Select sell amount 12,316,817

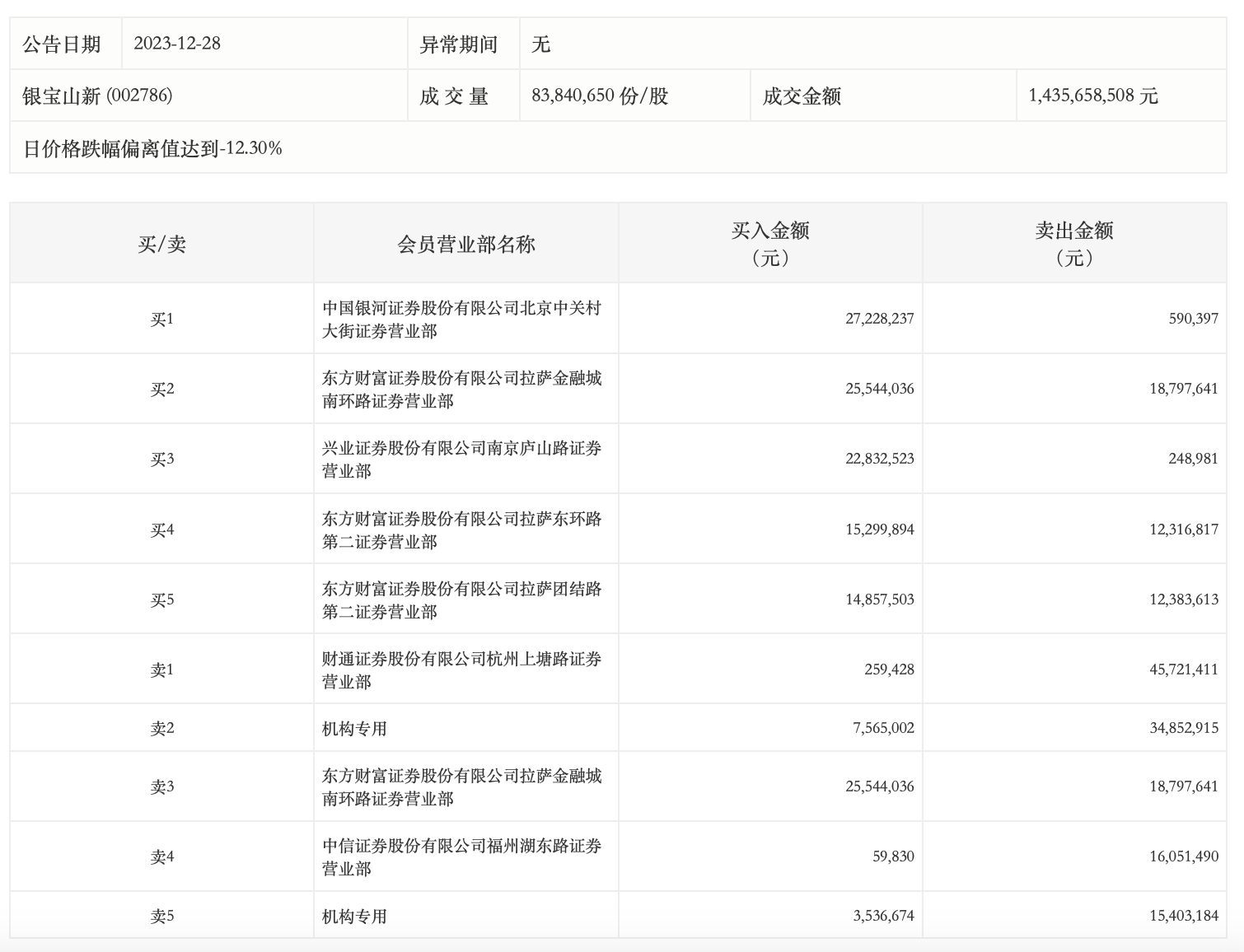point(1184,530)
